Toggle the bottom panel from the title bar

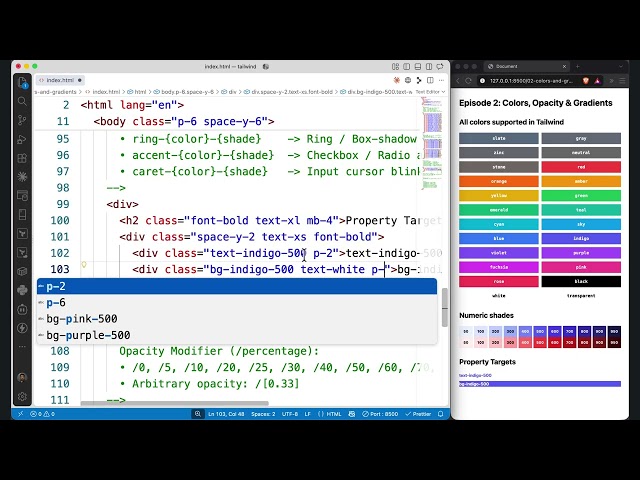click(418, 67)
